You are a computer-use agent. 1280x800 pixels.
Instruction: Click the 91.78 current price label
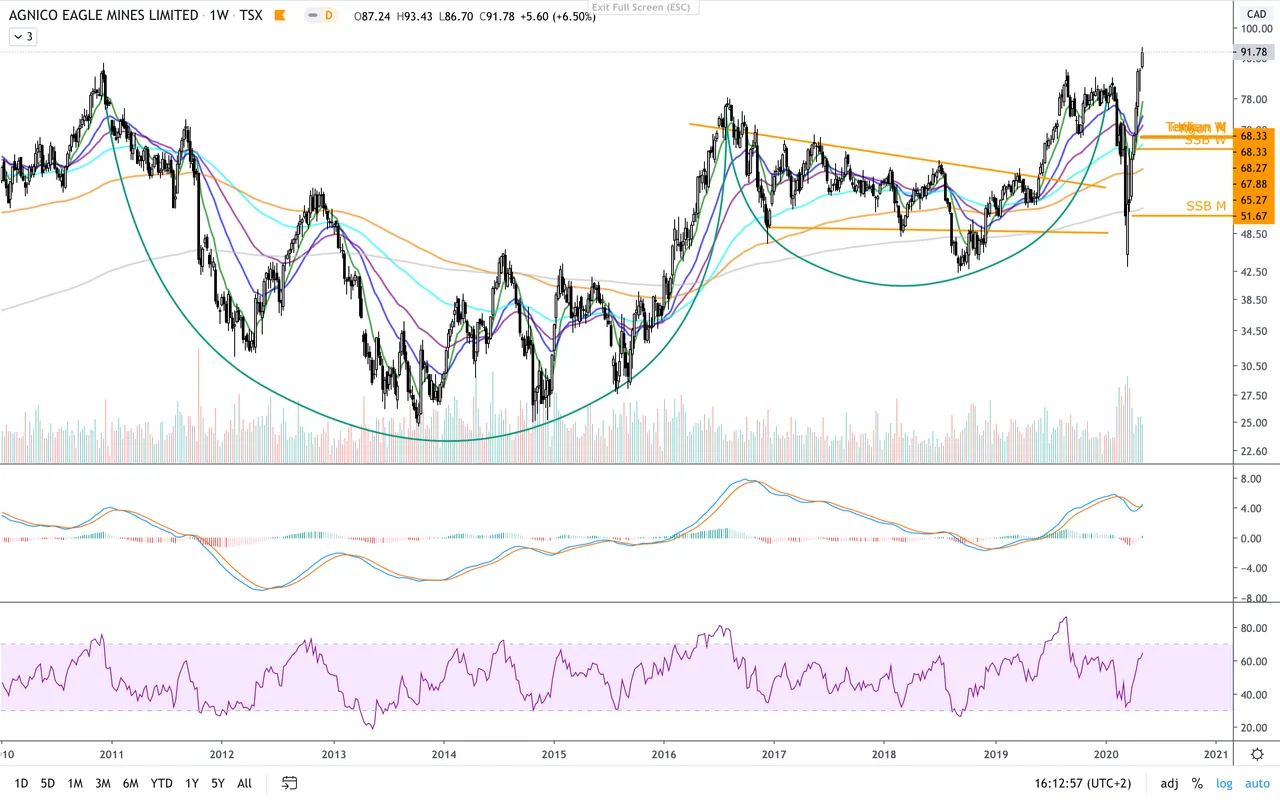coord(1254,53)
